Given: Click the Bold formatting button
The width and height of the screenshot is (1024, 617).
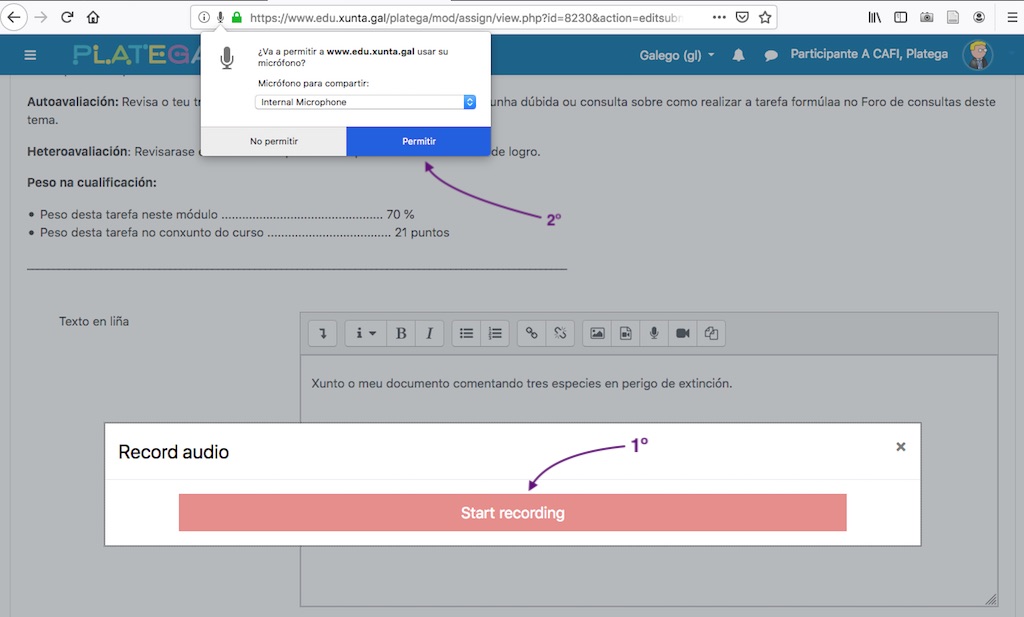Looking at the screenshot, I should (x=401, y=334).
